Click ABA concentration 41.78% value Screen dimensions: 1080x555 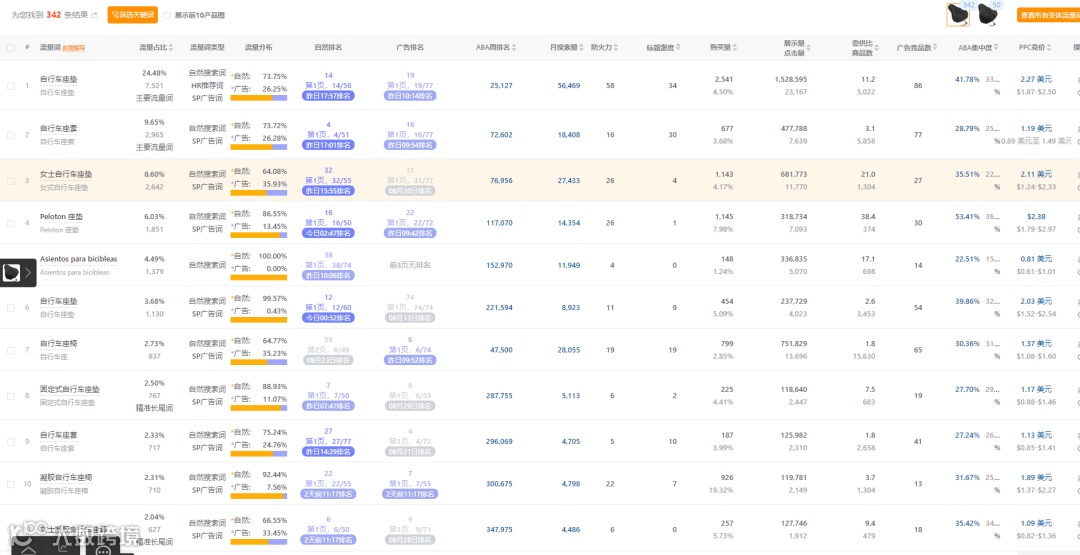pyautogui.click(x=967, y=80)
